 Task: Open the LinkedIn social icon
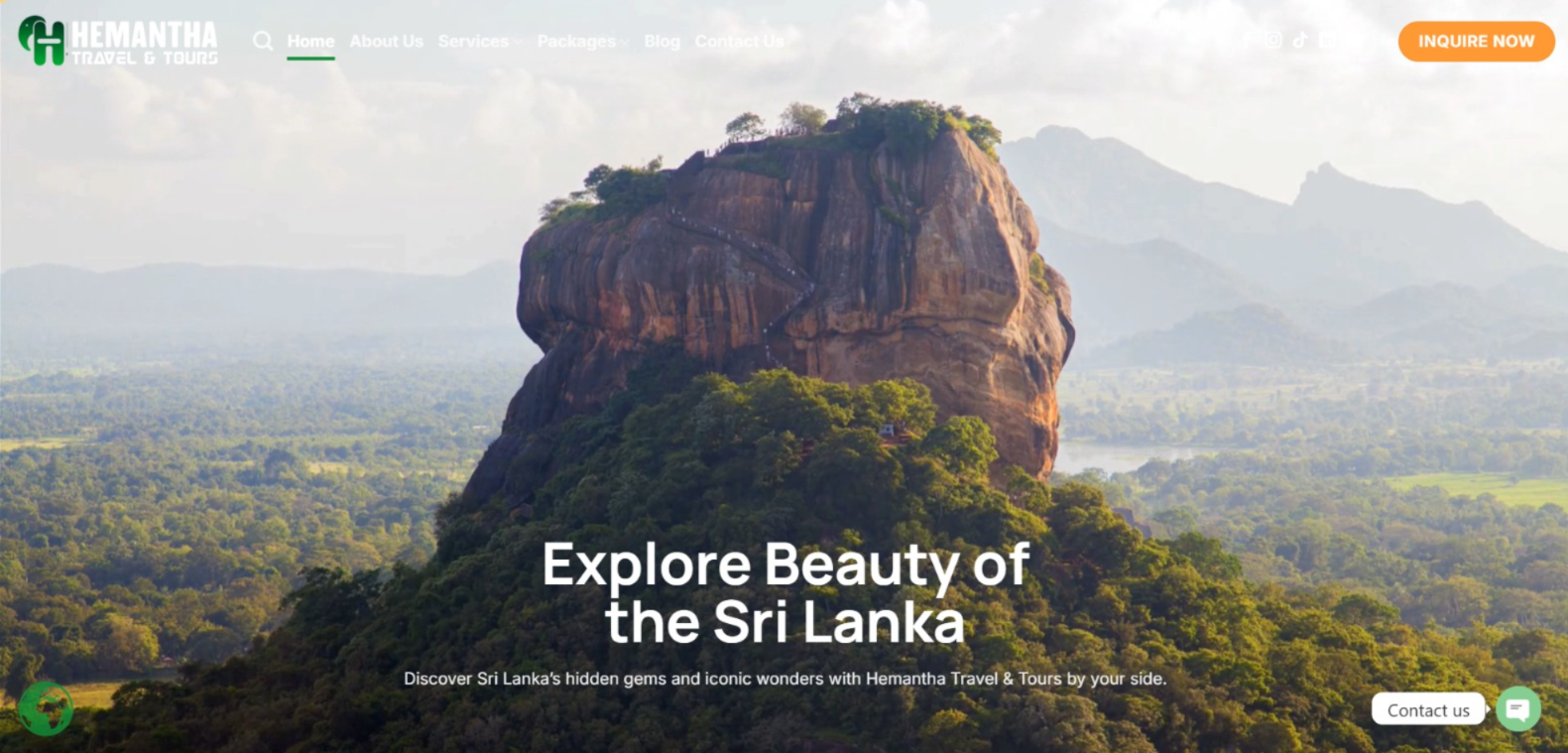tap(1327, 40)
